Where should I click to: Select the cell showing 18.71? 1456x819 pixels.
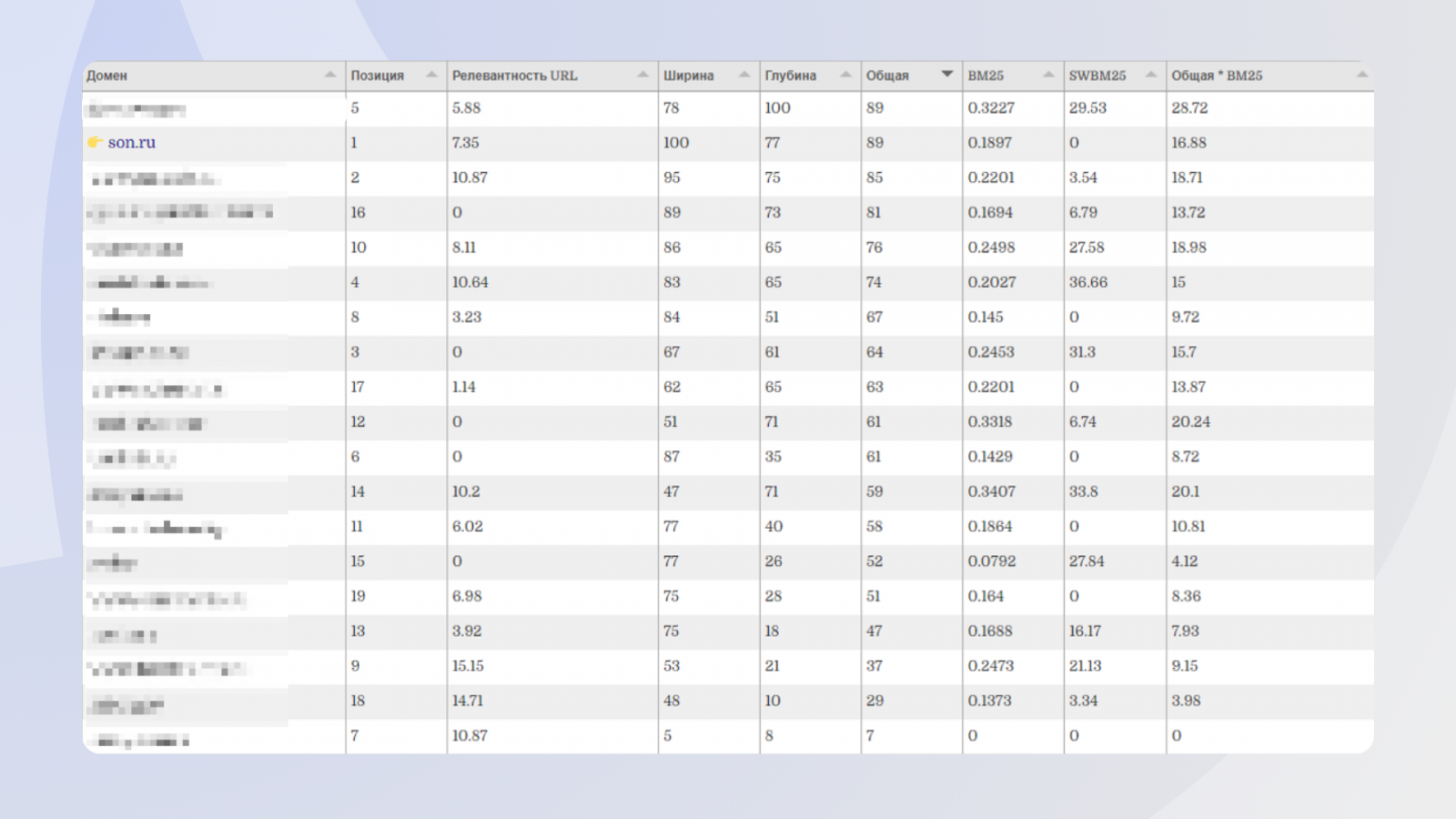pos(1187,177)
